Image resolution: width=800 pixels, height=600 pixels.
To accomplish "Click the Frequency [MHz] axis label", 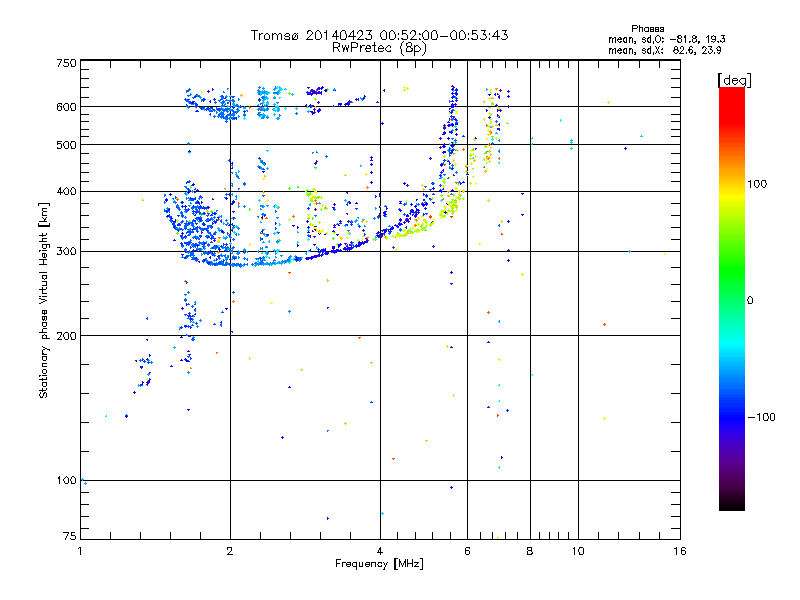I will click(x=379, y=565).
